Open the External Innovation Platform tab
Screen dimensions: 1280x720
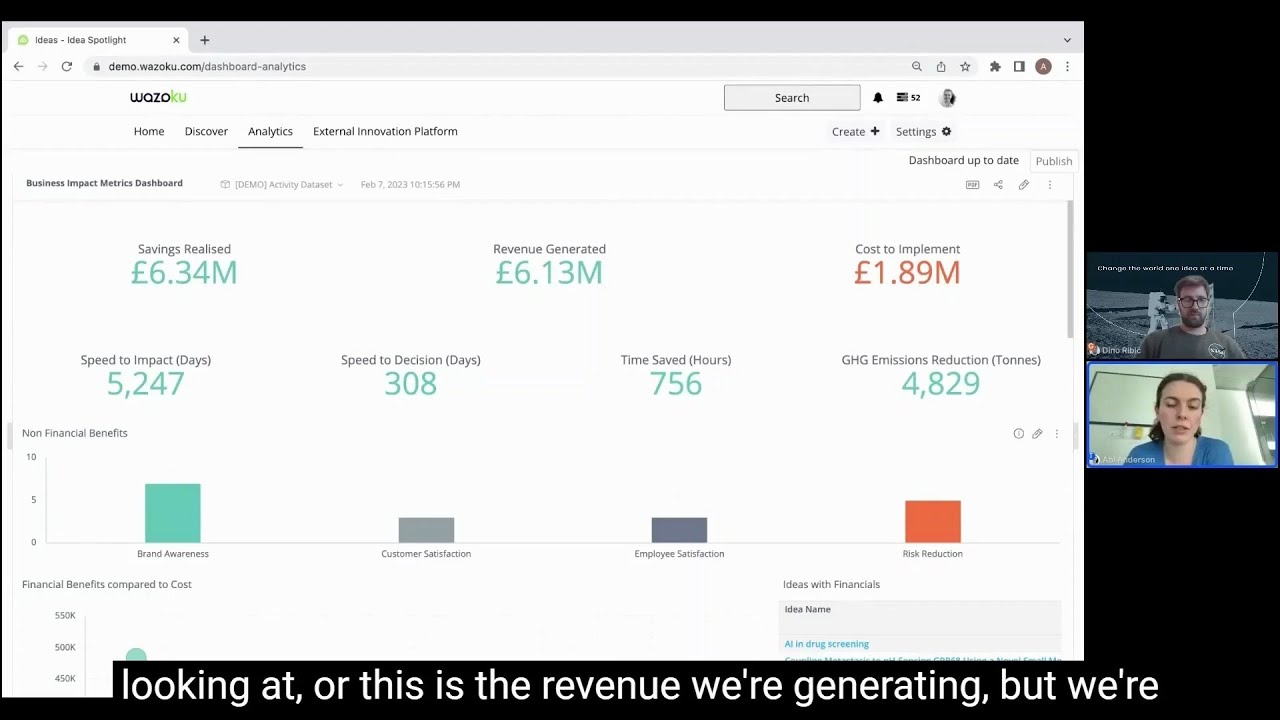click(385, 131)
